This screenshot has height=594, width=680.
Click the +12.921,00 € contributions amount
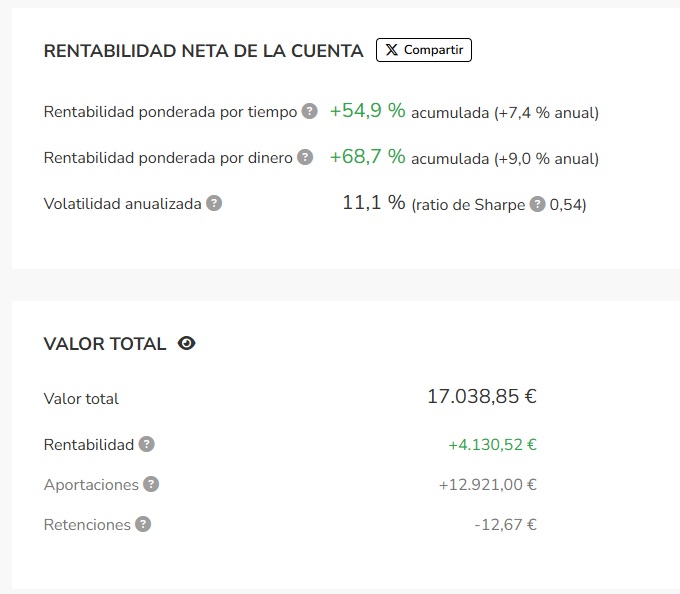[487, 485]
